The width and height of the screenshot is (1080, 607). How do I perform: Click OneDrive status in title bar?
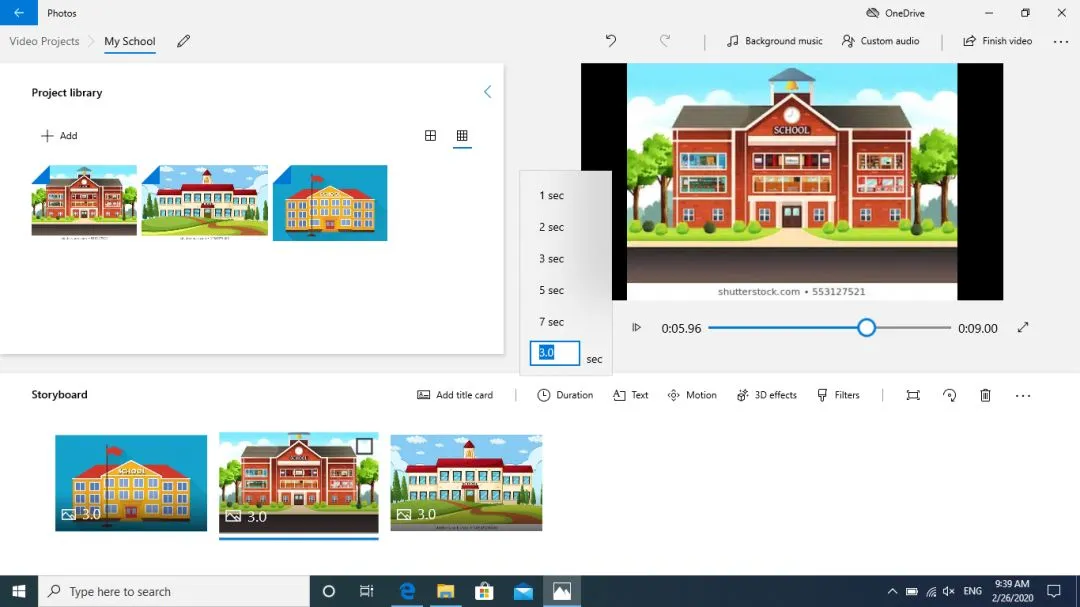(895, 13)
